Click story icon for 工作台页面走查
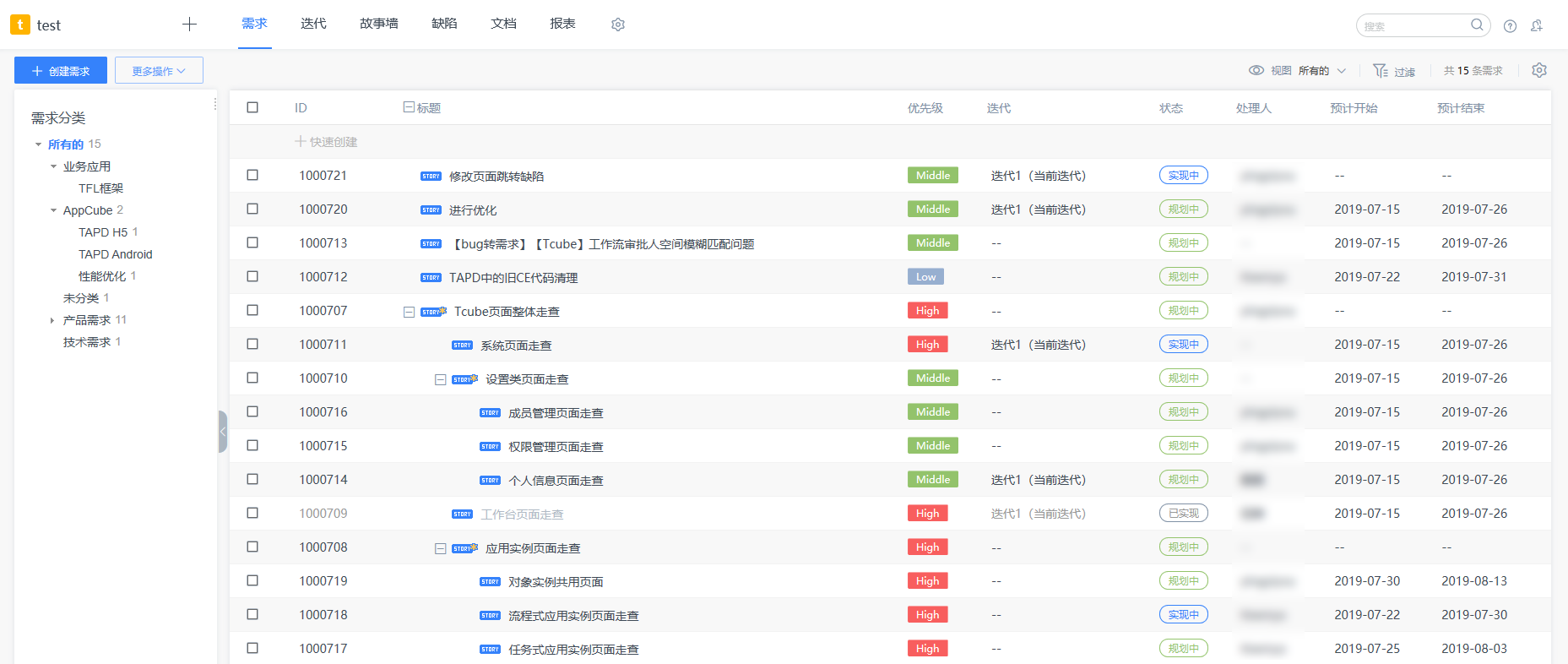Image resolution: width=1568 pixels, height=664 pixels. [463, 514]
